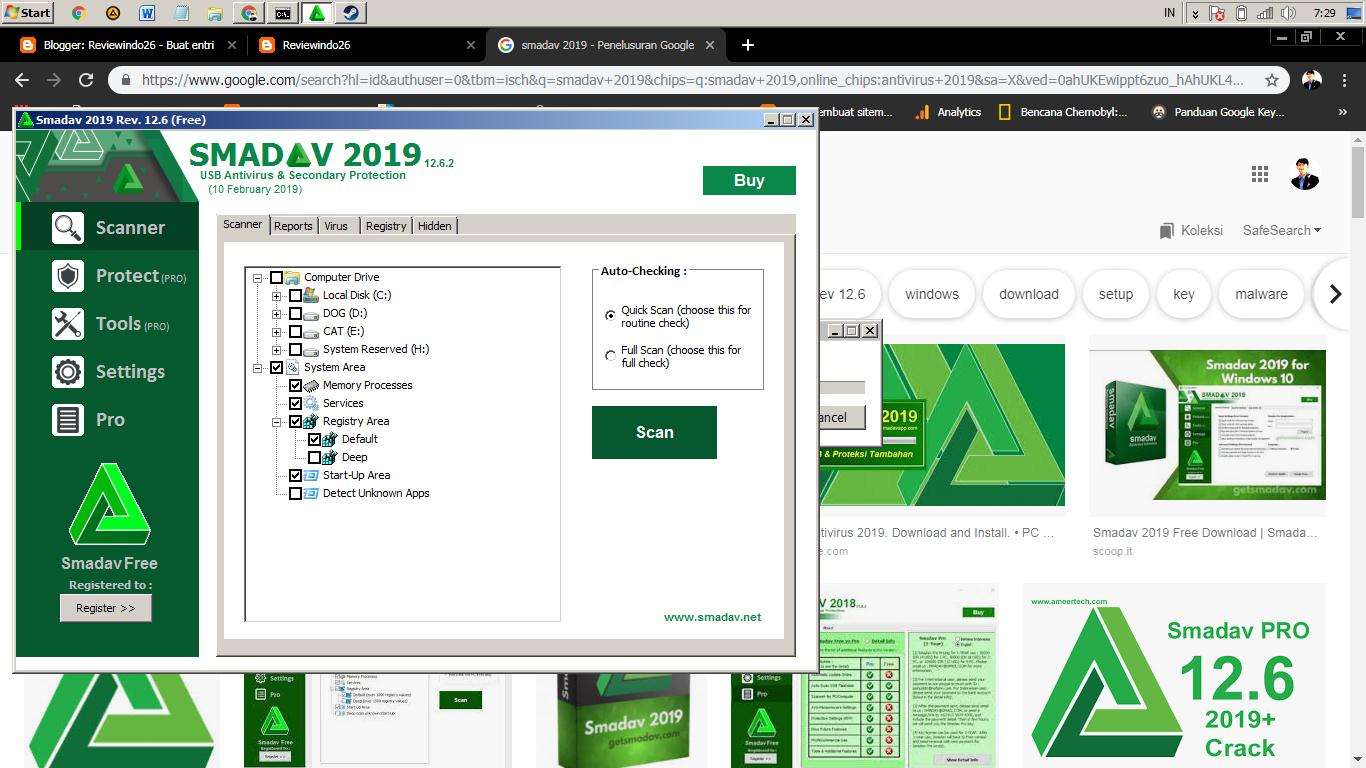
Task: Close the 'Blogger: Reviewindo26 - Buat entri' tab
Action: click(233, 45)
